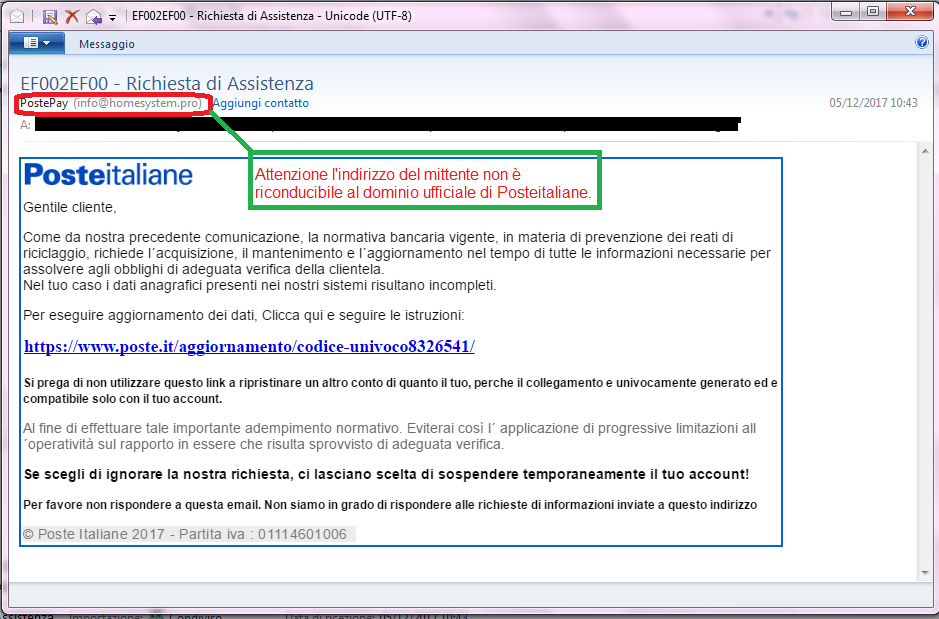Screen dimensions: 939x619
Task: Click the subject heading EF002EF00 - Richiesta di Assistenza
Action: coord(167,83)
